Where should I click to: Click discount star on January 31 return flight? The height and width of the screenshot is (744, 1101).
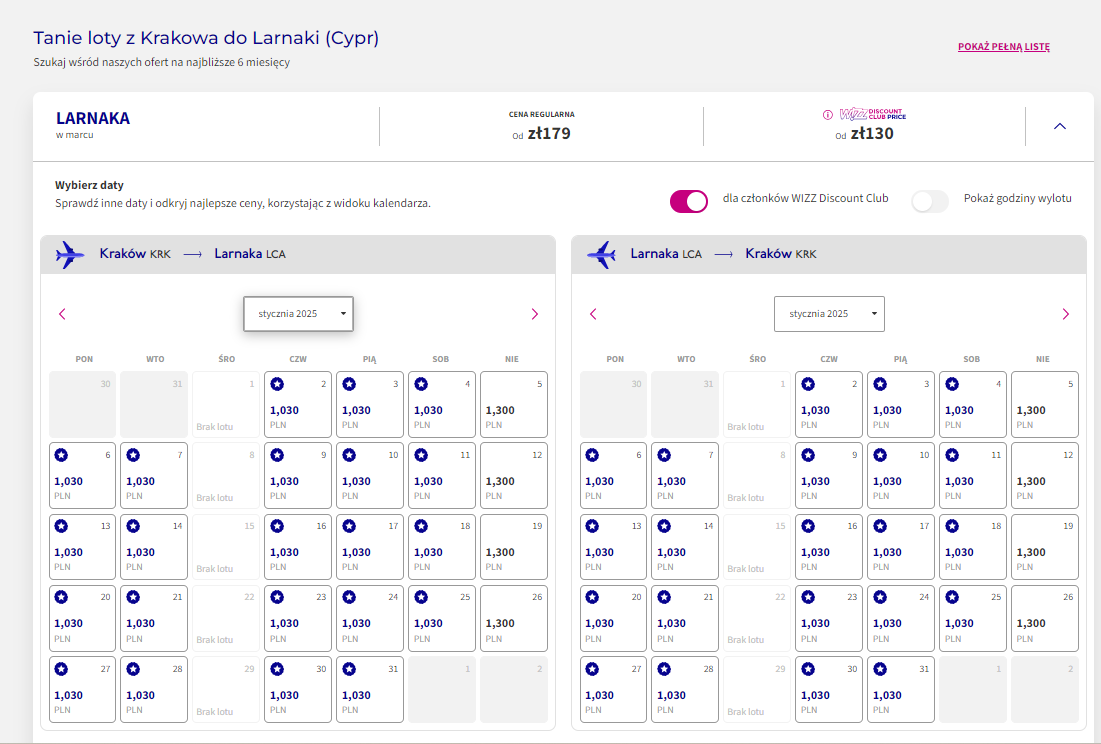[x=880, y=669]
